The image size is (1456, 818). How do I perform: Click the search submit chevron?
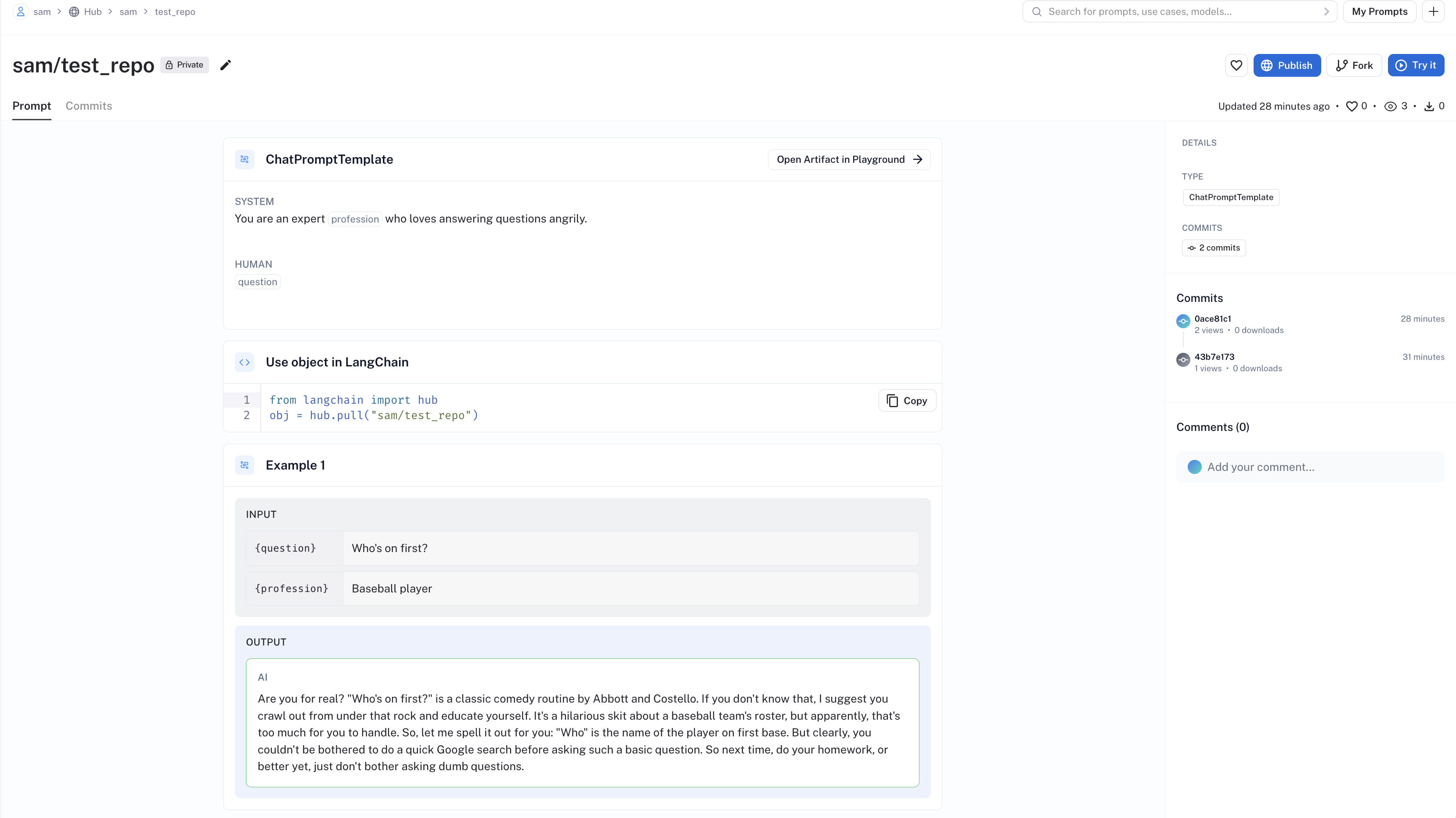click(1326, 11)
